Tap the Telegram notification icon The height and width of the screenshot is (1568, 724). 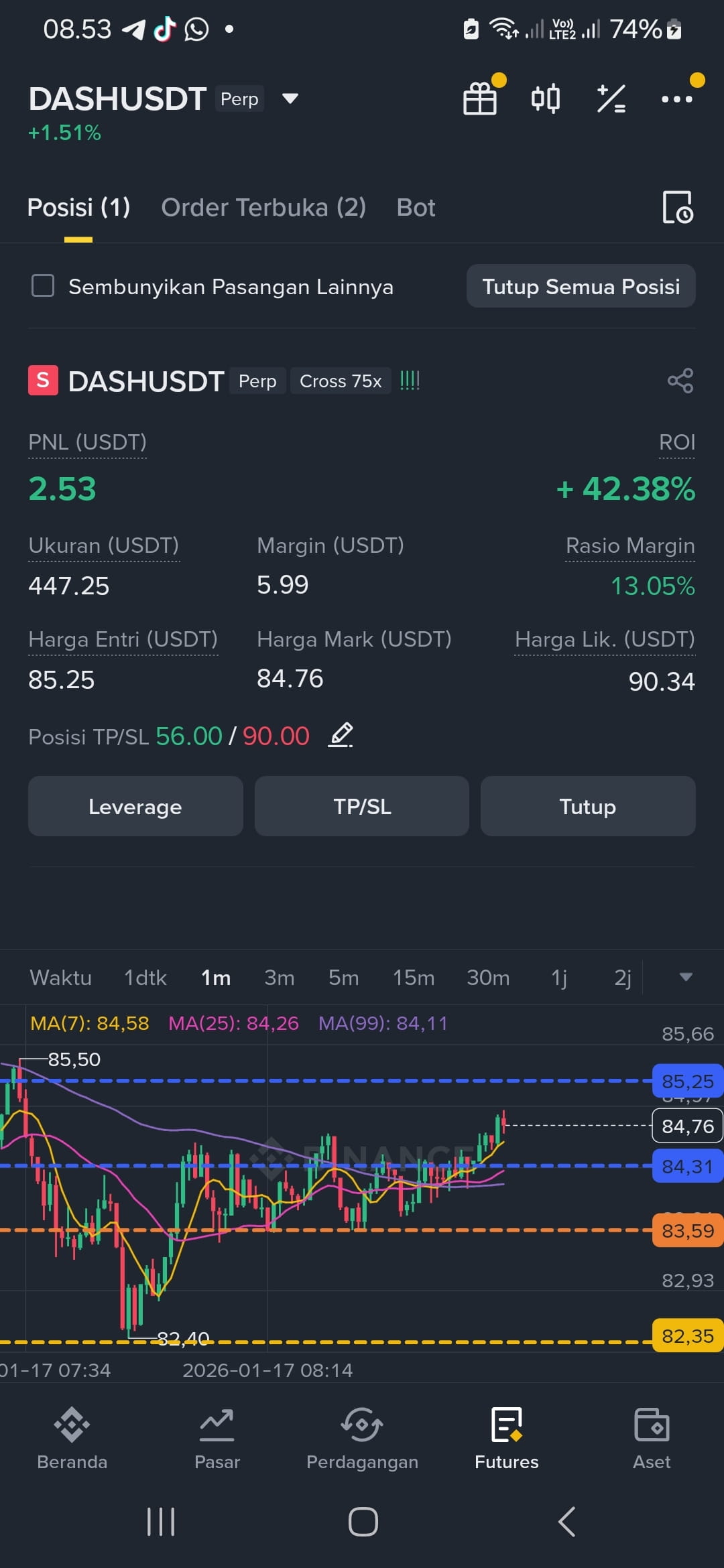pos(133,29)
